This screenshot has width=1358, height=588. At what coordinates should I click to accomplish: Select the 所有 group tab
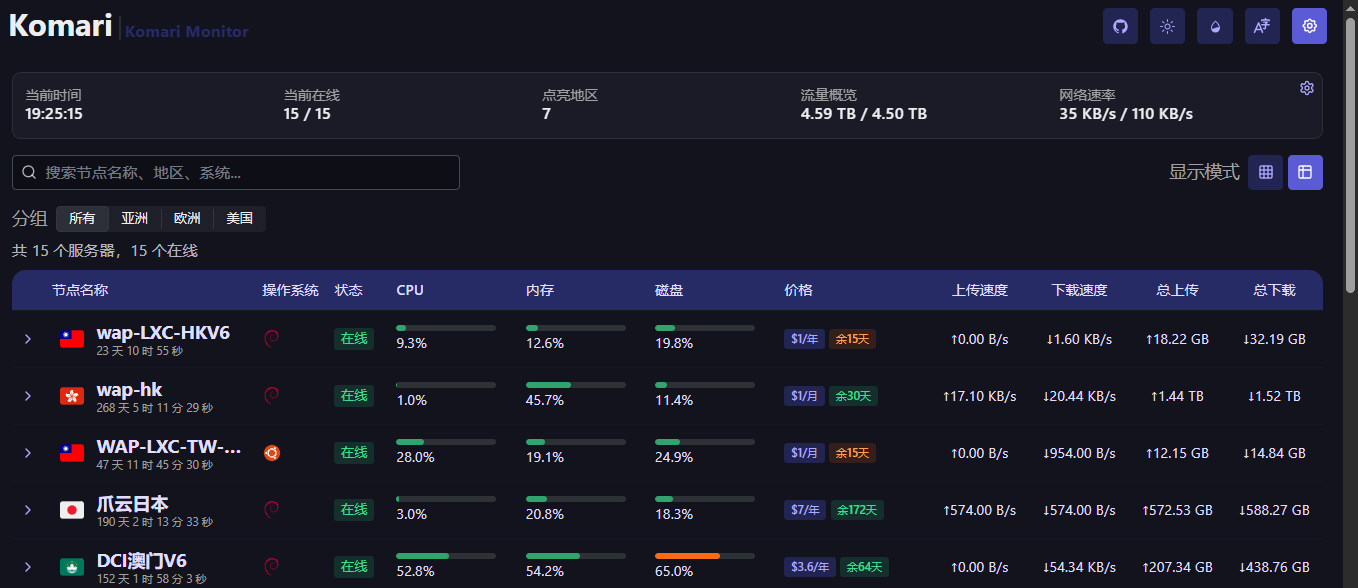[82, 218]
